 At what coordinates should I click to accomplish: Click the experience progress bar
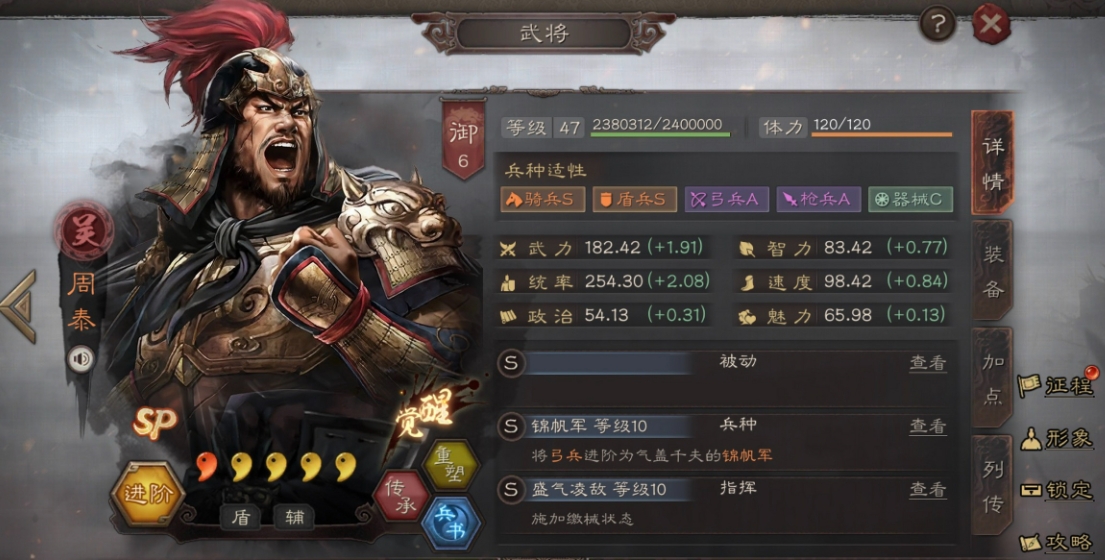660,133
